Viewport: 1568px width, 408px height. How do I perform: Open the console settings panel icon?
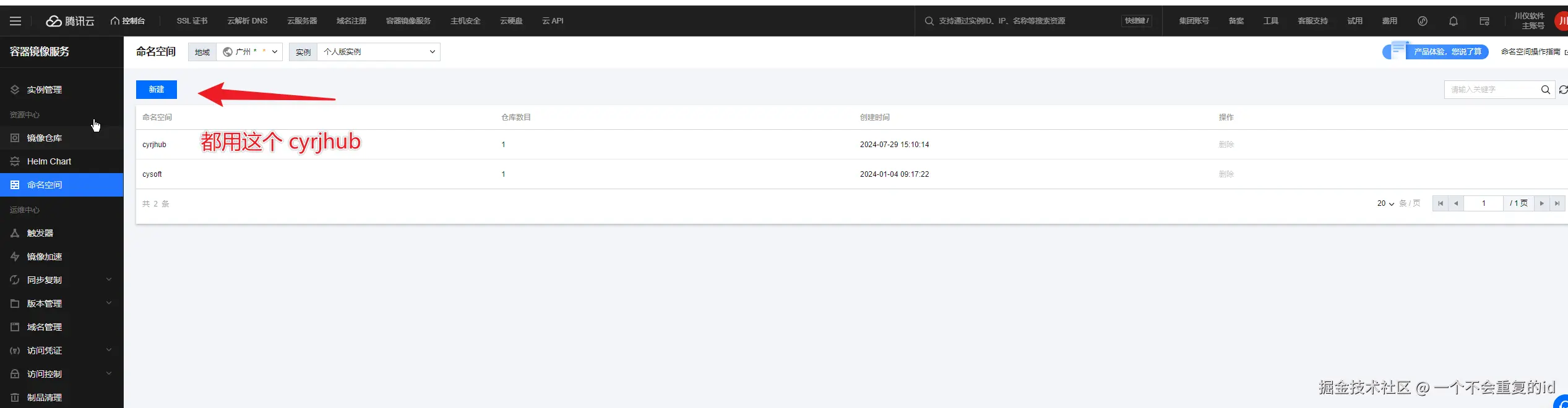coord(1484,21)
